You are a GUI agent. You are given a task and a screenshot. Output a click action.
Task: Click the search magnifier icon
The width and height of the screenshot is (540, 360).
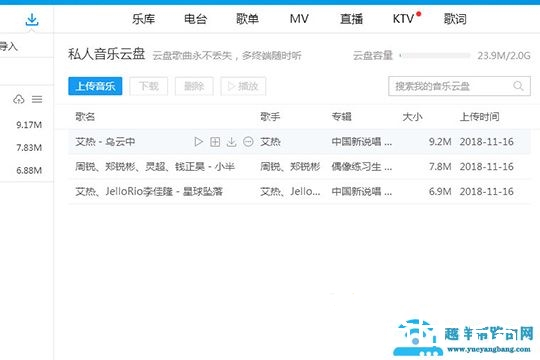[518, 86]
